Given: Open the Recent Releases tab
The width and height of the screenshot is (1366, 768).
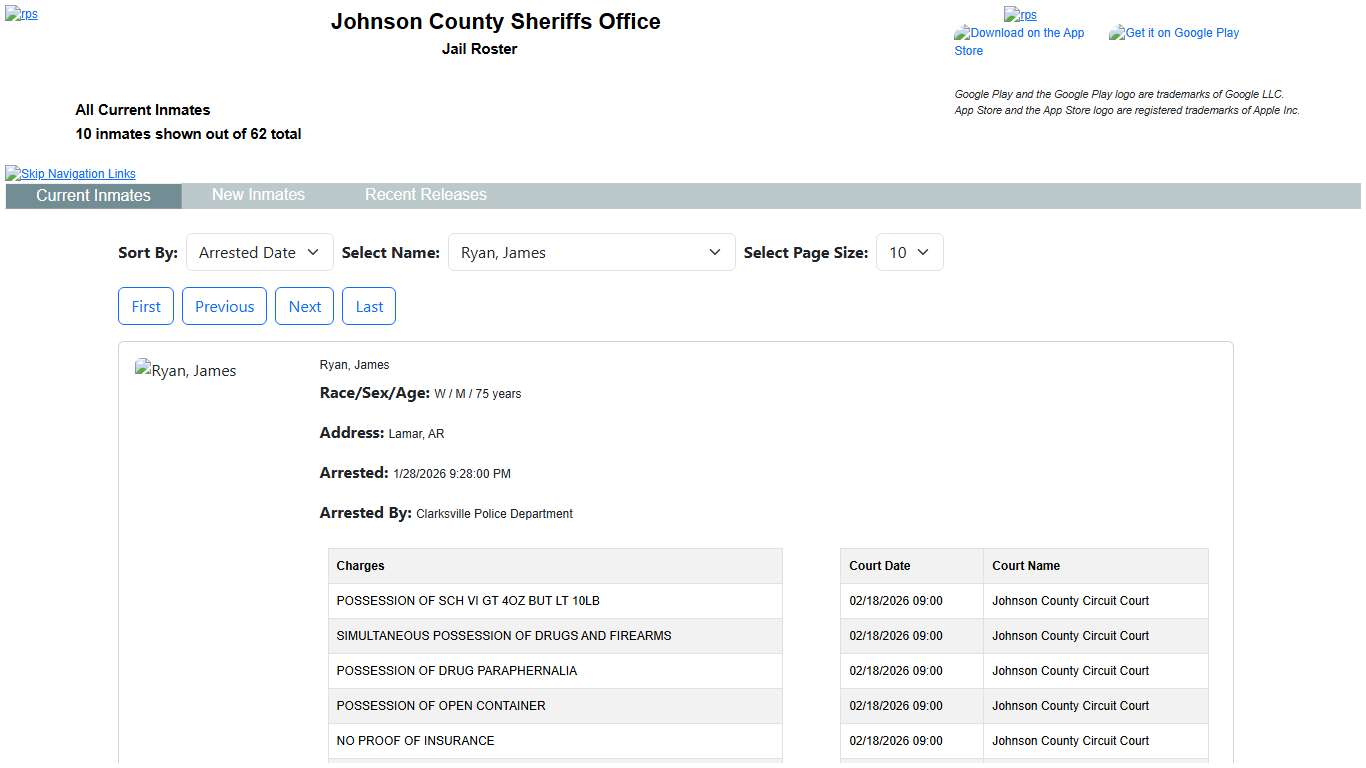Looking at the screenshot, I should click(425, 195).
